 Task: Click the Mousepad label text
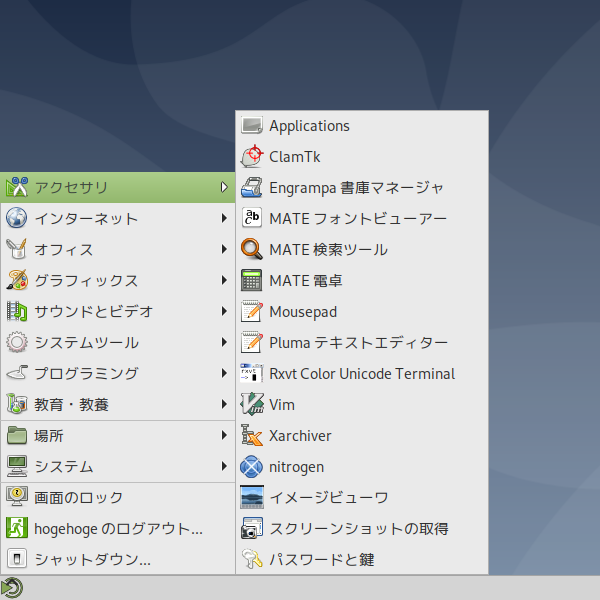(x=303, y=312)
